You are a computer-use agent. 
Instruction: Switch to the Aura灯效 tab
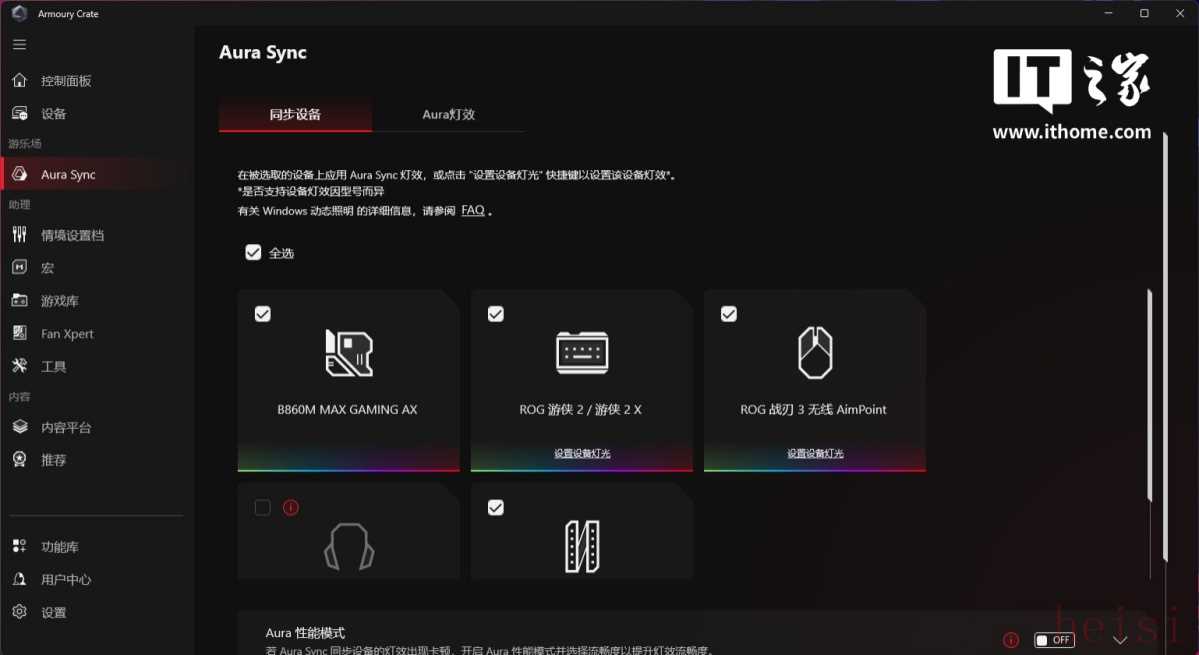tap(448, 114)
